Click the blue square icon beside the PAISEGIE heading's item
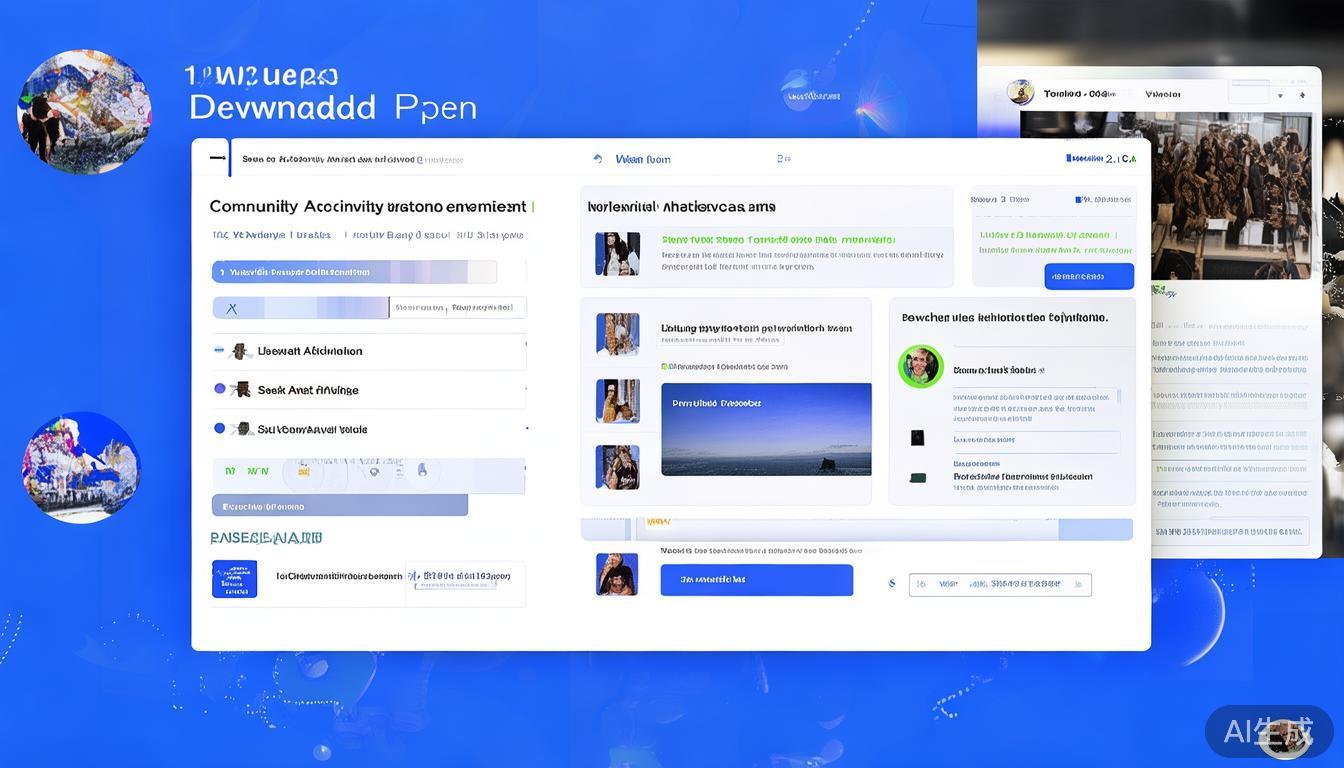1344x768 pixels. [x=234, y=579]
